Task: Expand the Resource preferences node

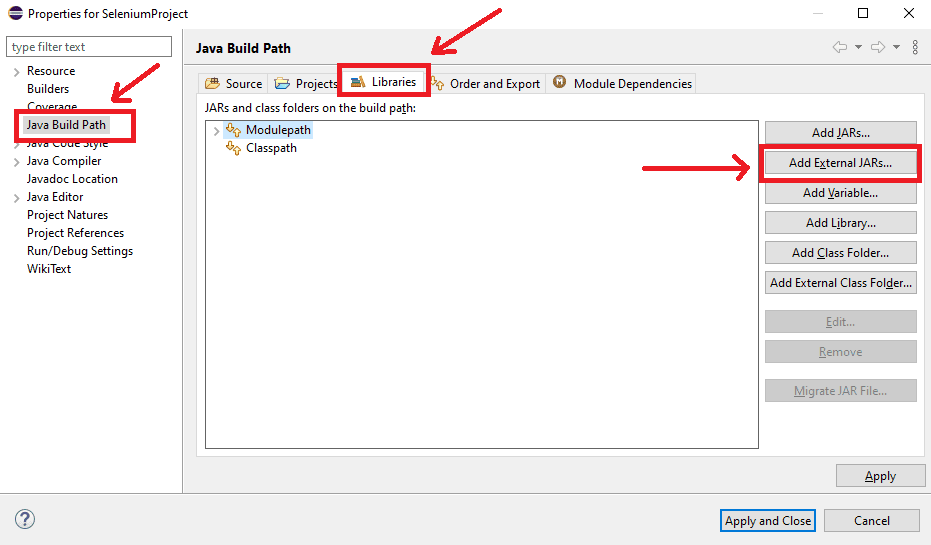Action: 16,72
